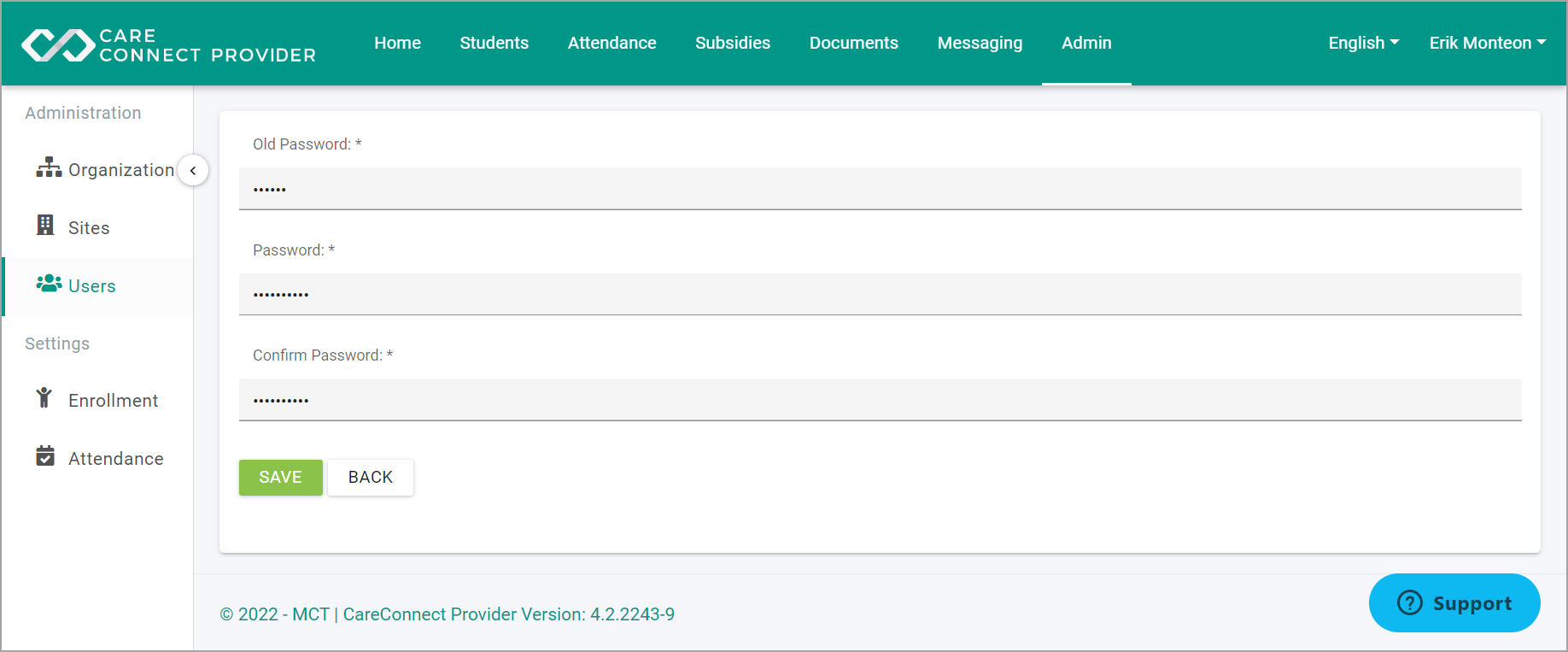Go to Home in the top navigation

(x=397, y=43)
